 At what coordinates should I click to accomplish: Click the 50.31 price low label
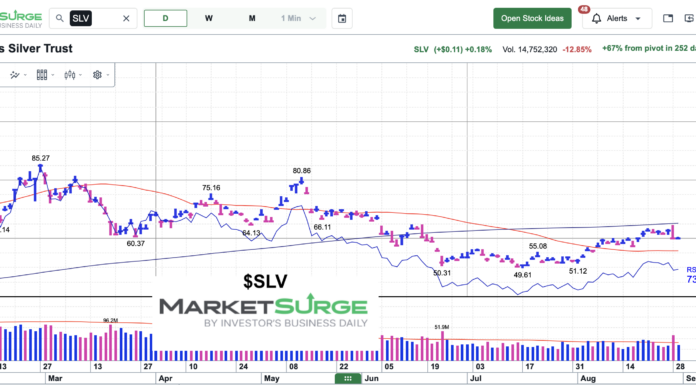(442, 273)
